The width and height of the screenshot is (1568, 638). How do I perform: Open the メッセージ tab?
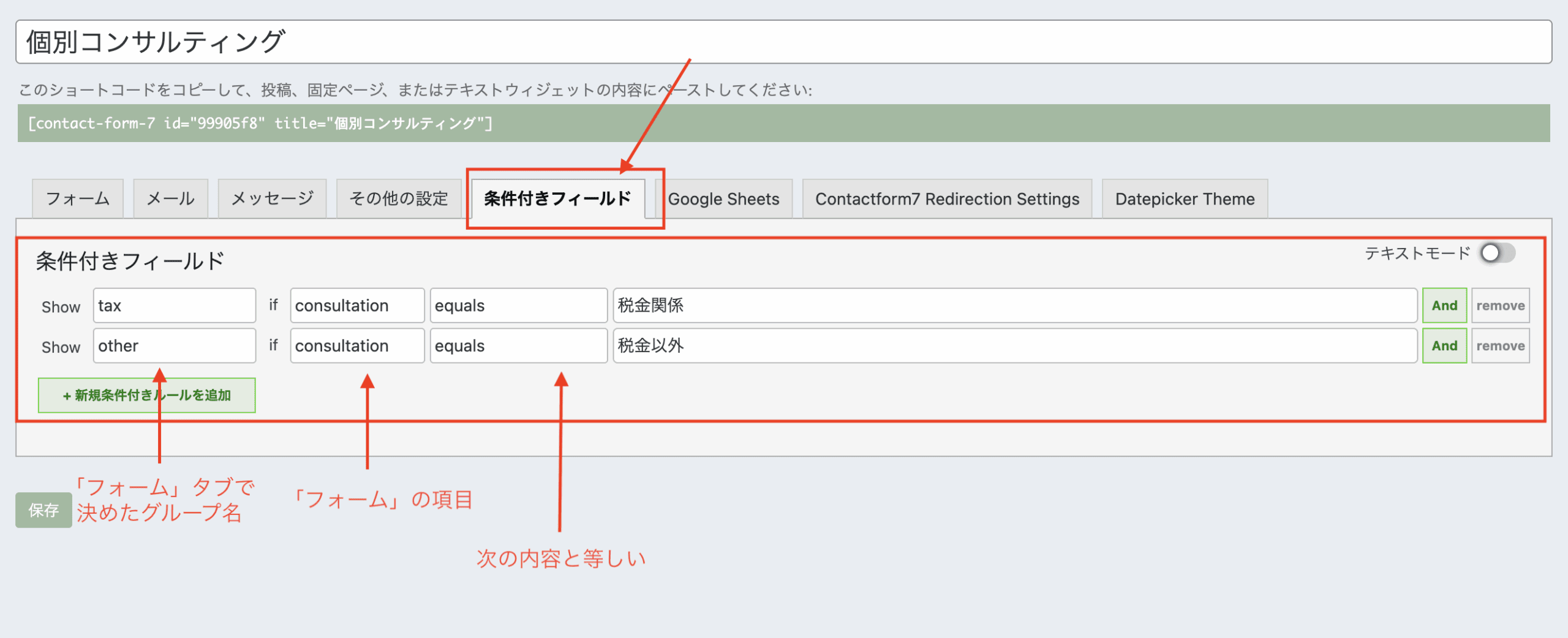coord(272,199)
